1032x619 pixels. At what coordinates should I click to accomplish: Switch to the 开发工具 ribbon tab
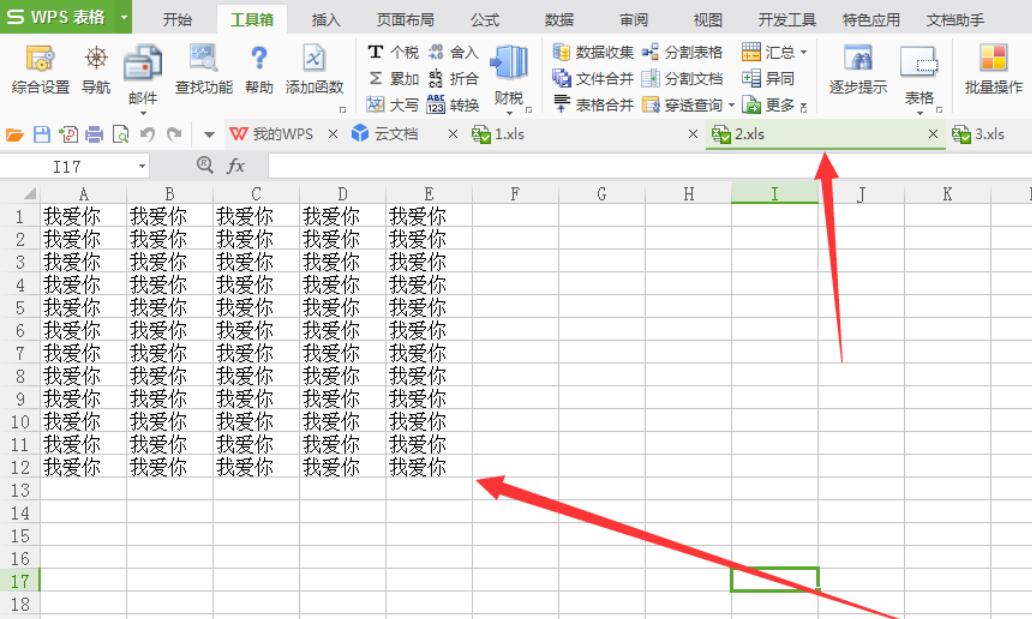click(787, 20)
